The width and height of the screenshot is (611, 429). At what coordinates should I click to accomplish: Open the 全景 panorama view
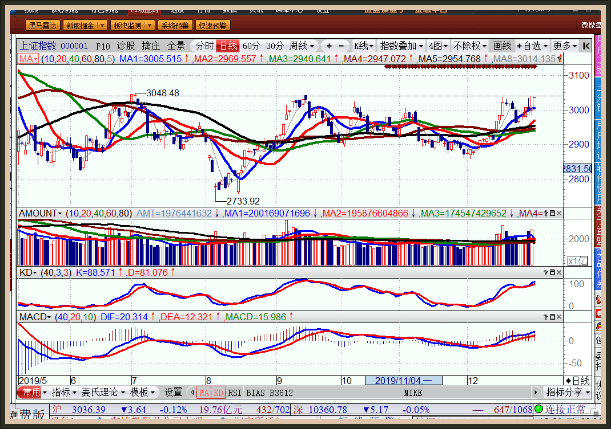click(x=175, y=46)
